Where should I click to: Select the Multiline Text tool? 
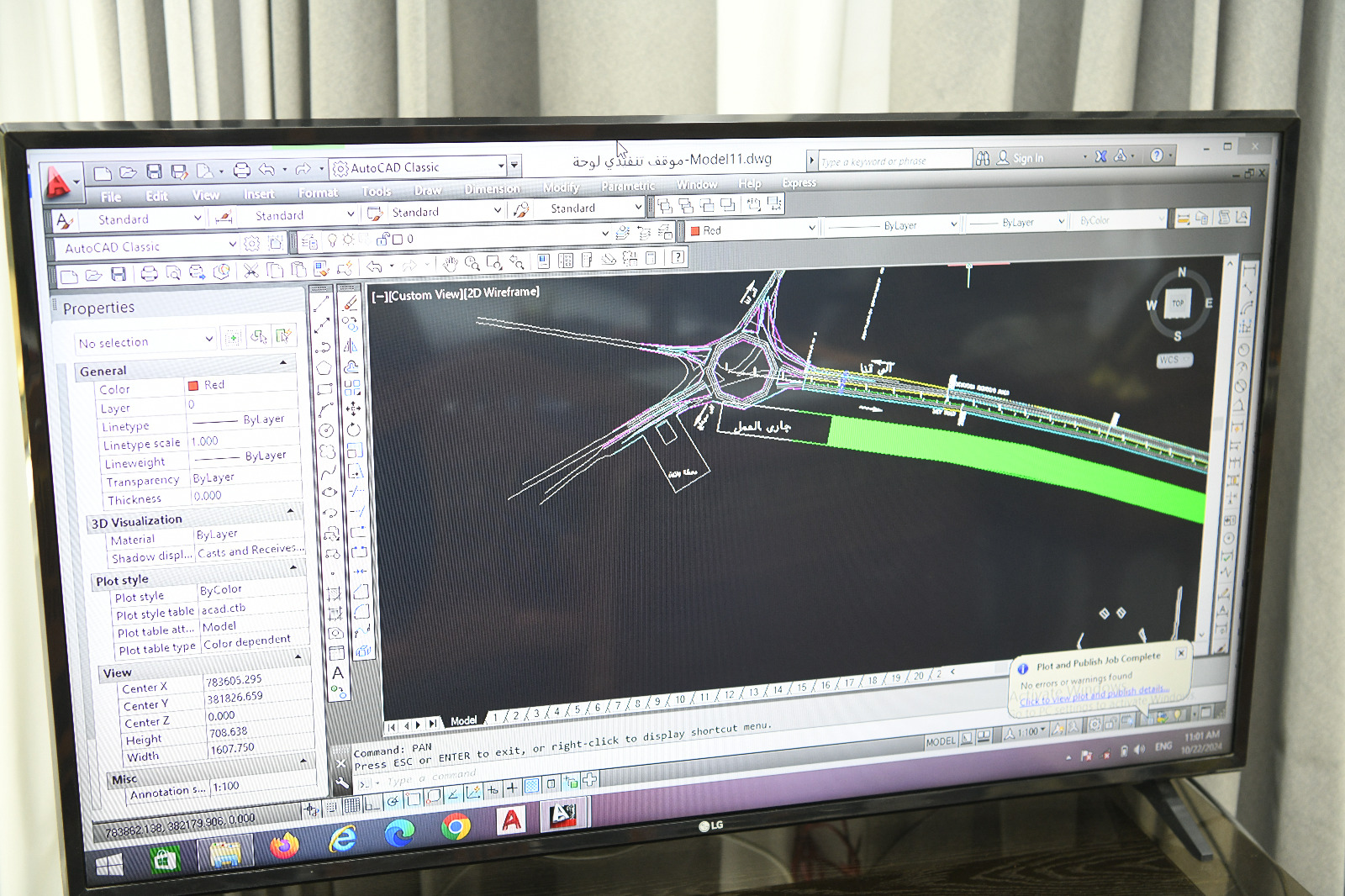338,673
